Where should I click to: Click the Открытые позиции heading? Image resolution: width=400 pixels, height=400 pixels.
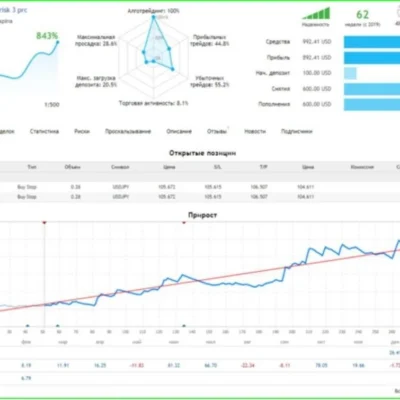pyautogui.click(x=202, y=153)
